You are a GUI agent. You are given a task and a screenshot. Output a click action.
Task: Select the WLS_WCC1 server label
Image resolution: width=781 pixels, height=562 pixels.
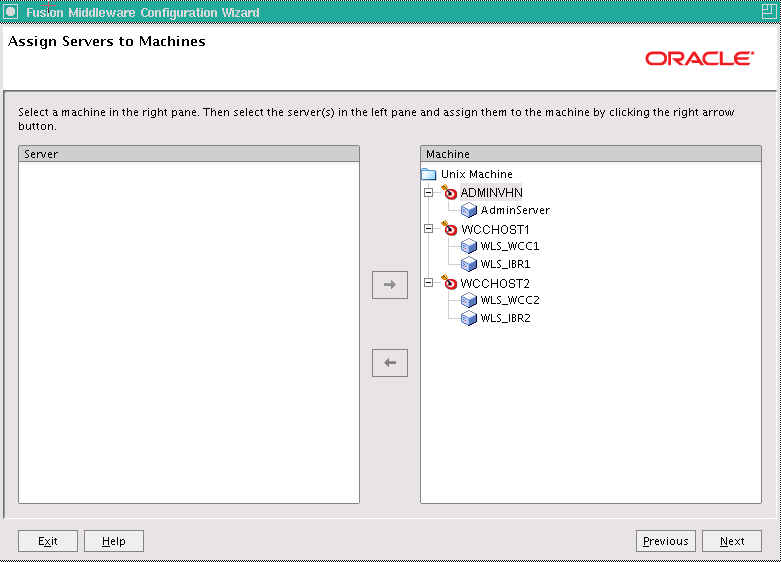click(x=510, y=246)
